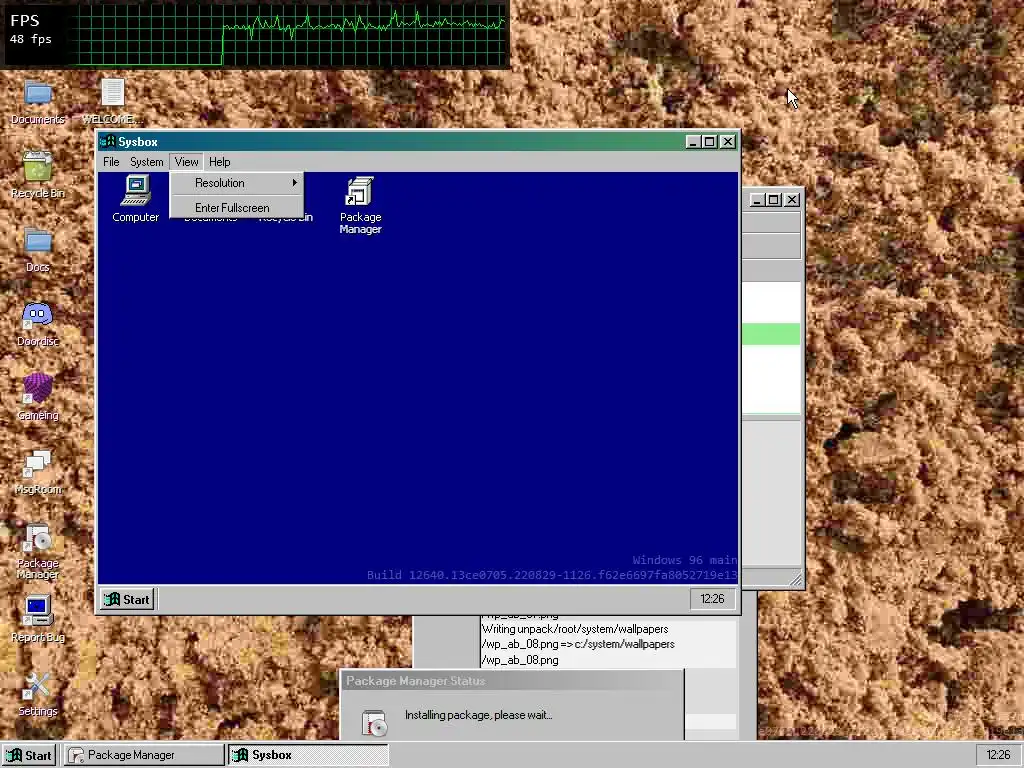Open the desktop Package Manager shortcut
The image size is (1024, 768).
pos(38,552)
